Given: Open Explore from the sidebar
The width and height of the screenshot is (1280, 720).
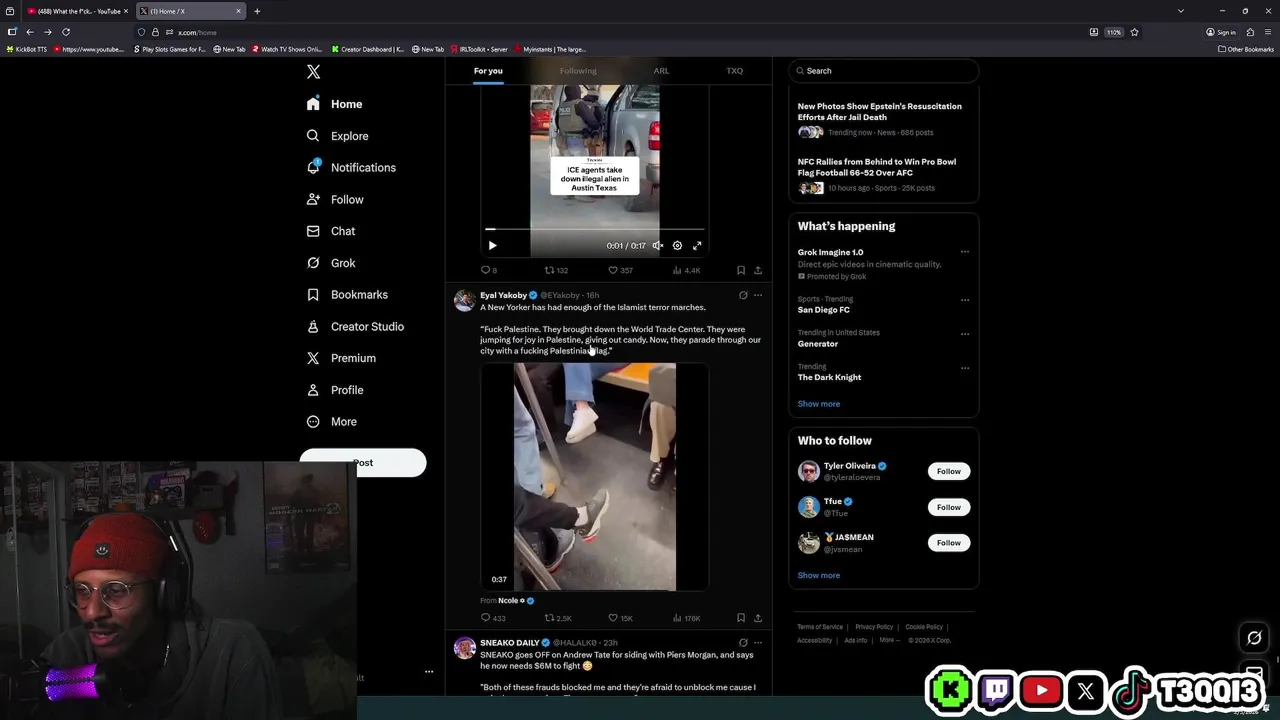Looking at the screenshot, I should coord(338,136).
